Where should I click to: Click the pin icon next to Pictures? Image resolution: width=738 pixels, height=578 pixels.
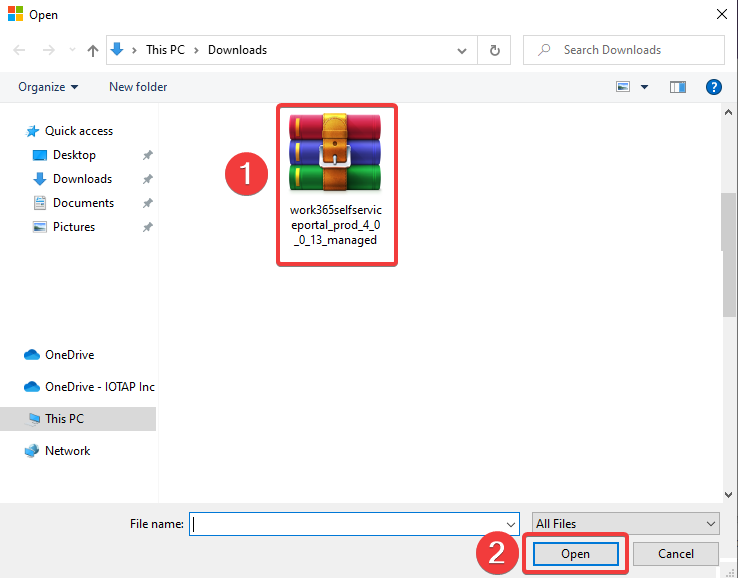(148, 227)
